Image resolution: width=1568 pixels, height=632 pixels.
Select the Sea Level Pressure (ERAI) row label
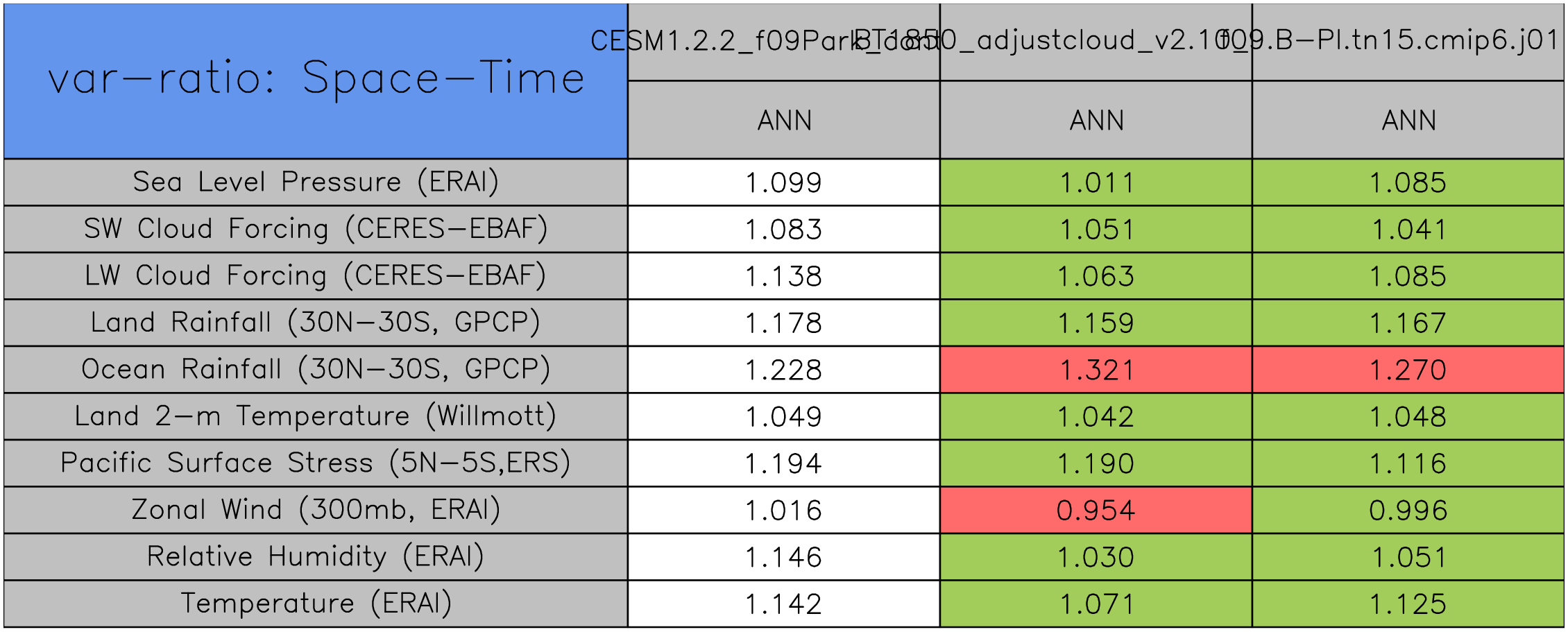(x=316, y=182)
